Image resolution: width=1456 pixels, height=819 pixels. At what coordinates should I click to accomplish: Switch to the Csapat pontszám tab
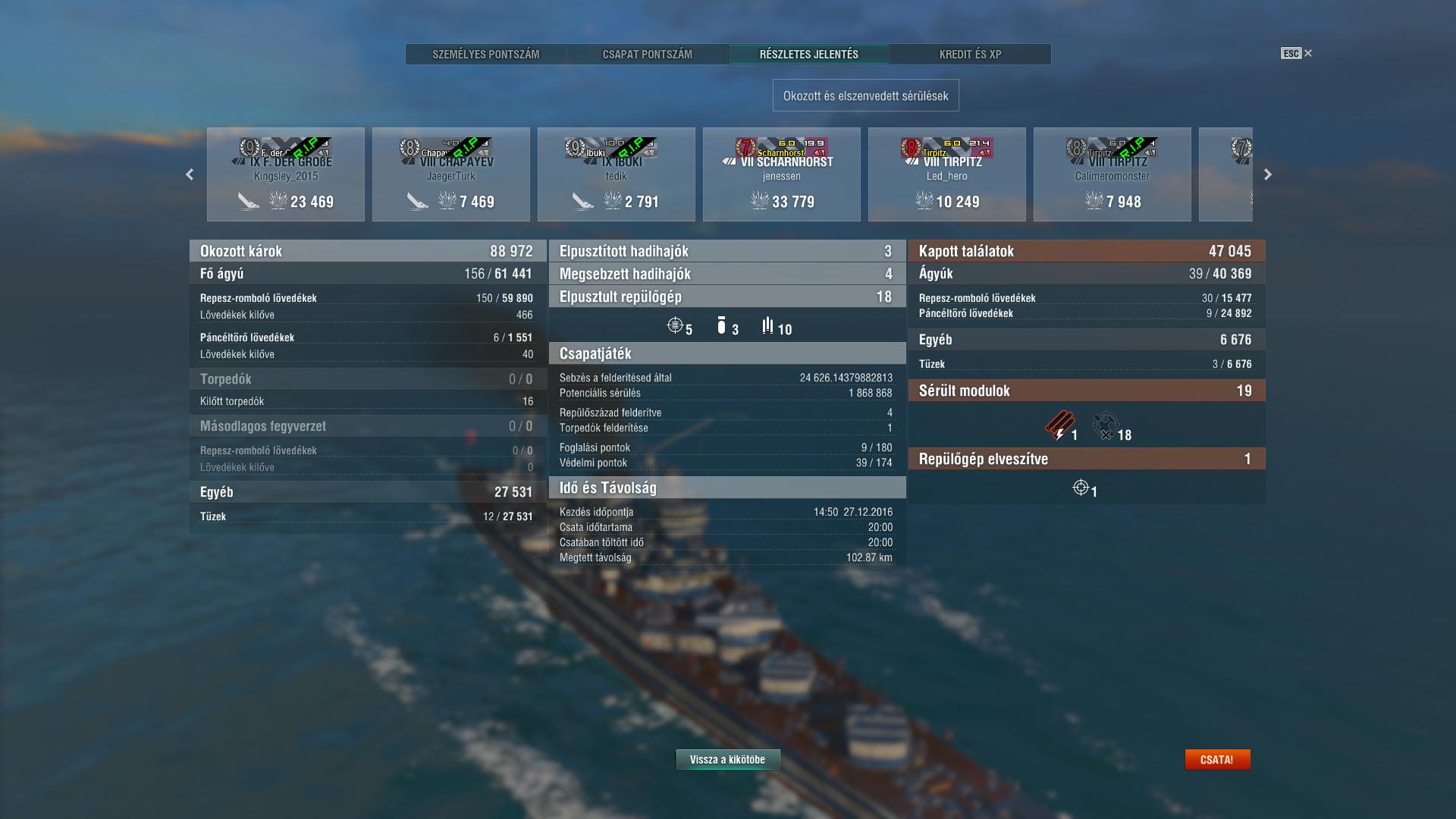648,54
